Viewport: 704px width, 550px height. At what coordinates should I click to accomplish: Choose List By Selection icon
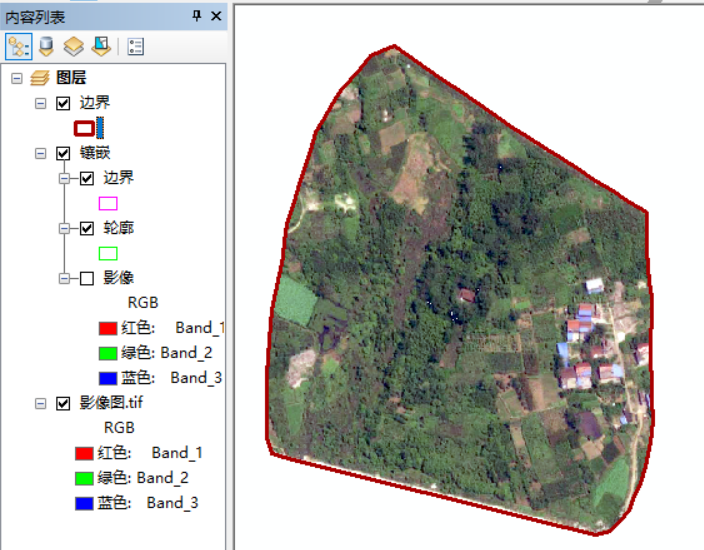(x=100, y=46)
